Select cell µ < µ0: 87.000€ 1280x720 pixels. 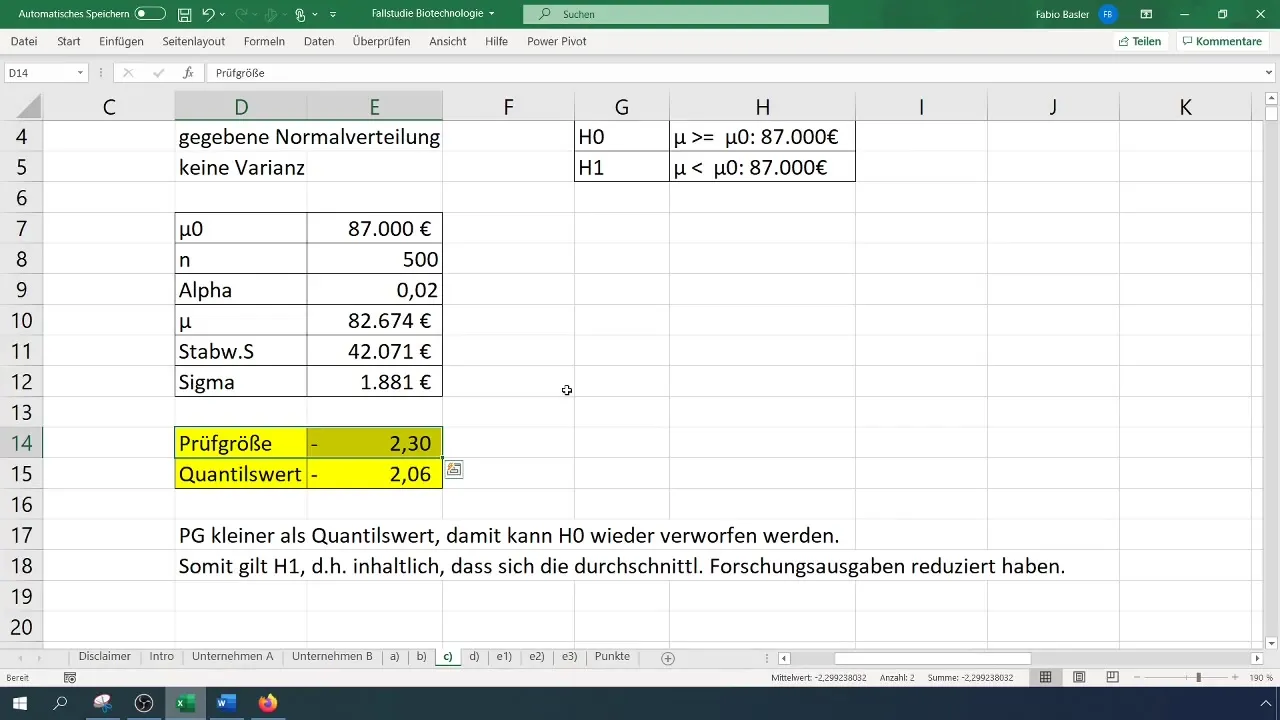(762, 168)
